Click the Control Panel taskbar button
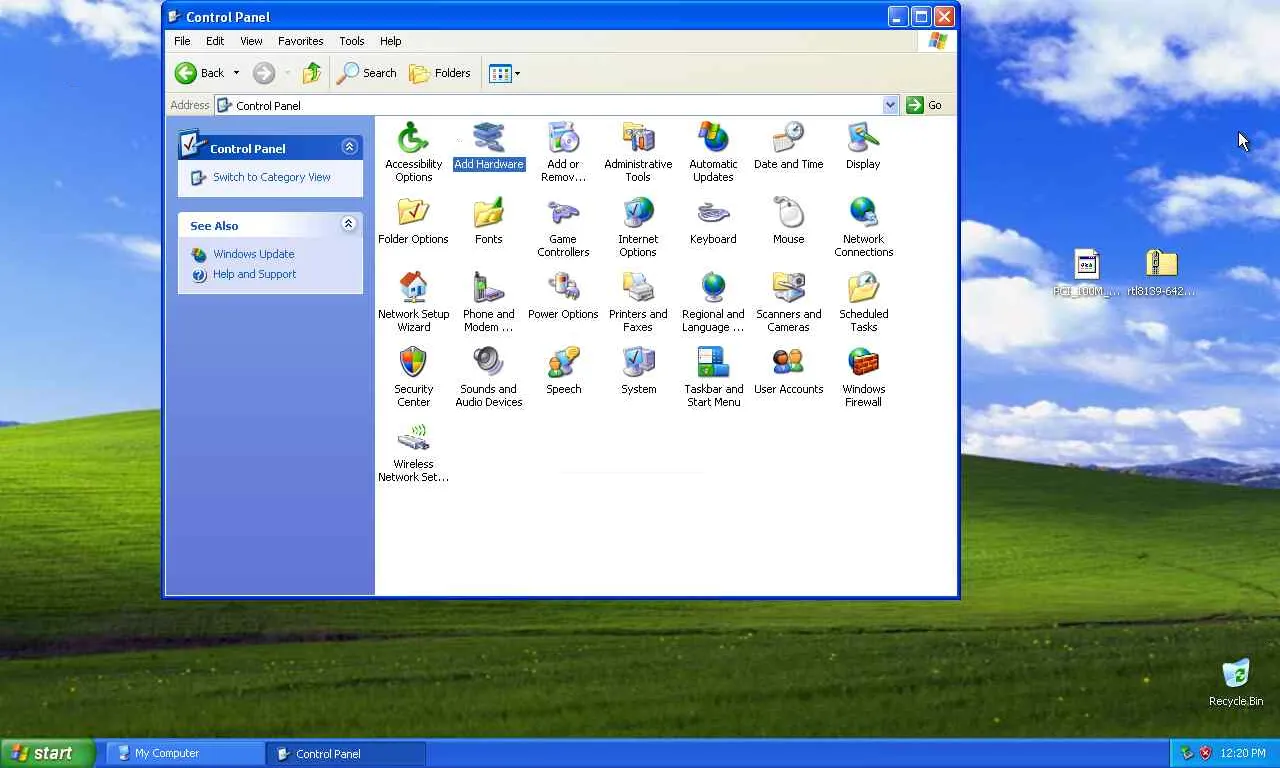This screenshot has width=1280, height=768. 346,753
